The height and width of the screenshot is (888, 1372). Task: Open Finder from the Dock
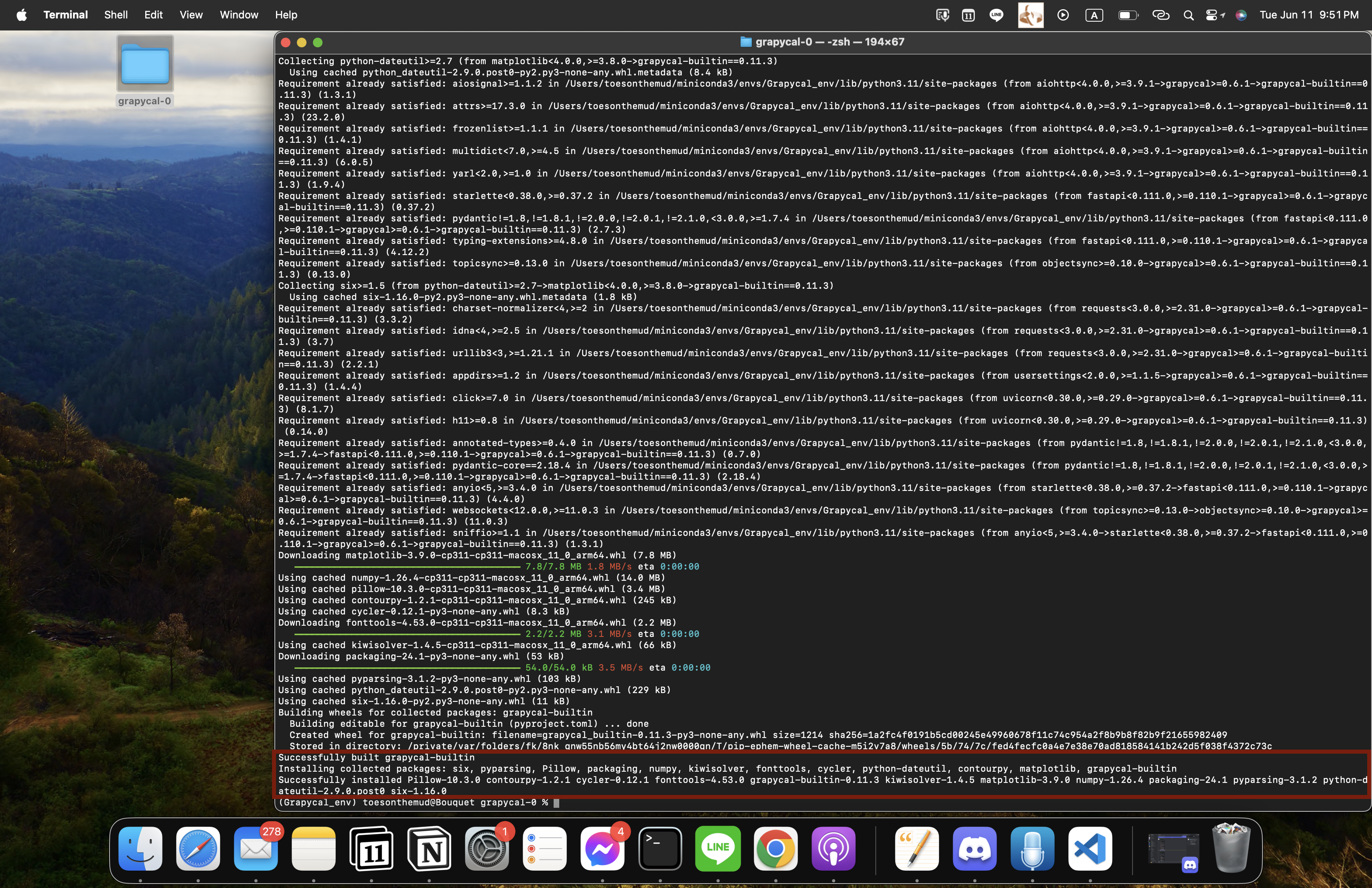(140, 848)
